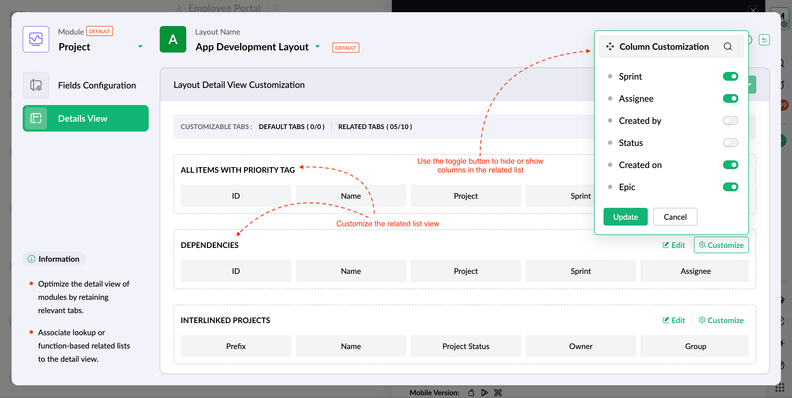Click the green back arrow icon top right

(x=764, y=40)
